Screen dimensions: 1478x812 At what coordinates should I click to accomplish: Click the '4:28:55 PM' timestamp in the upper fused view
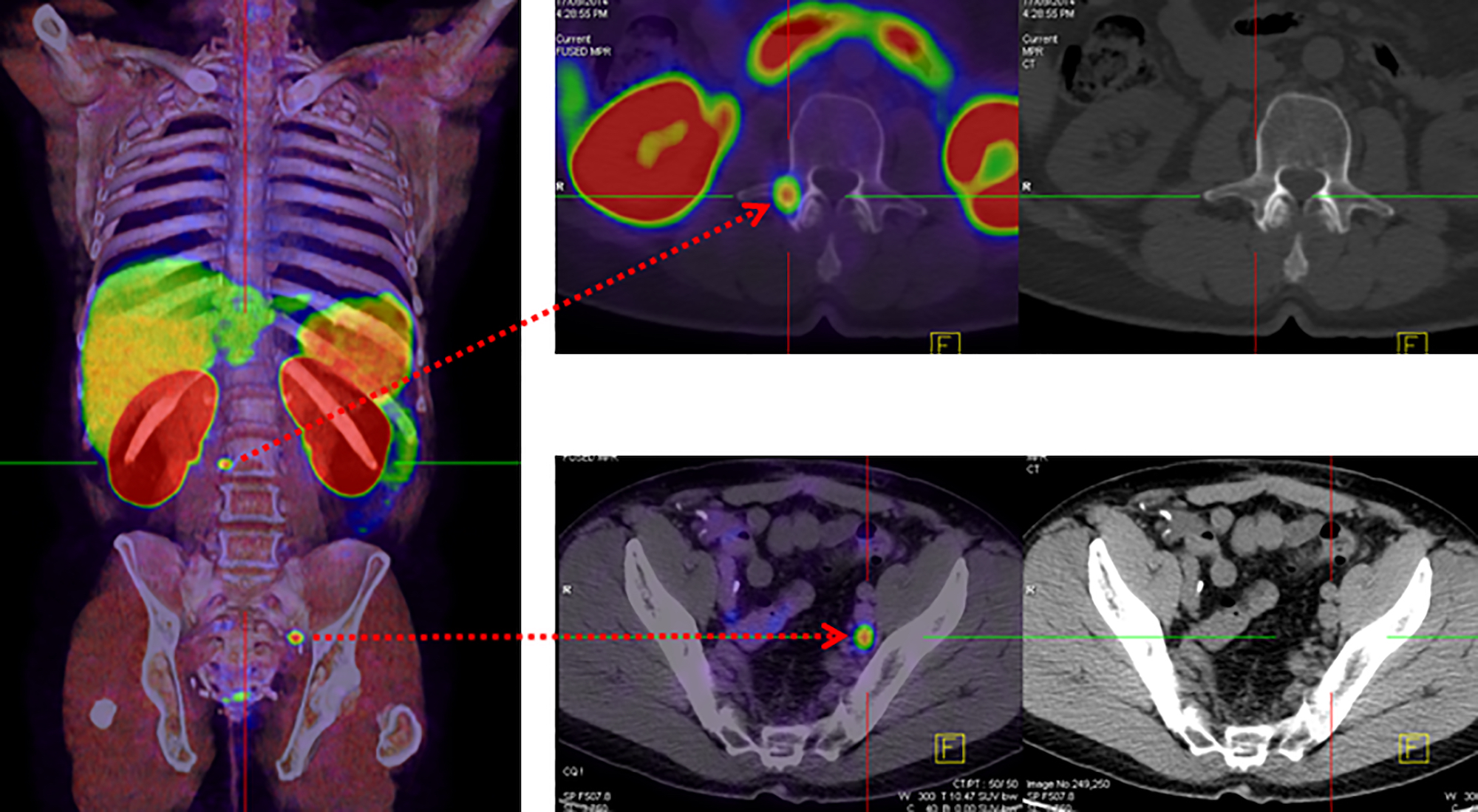click(x=582, y=14)
